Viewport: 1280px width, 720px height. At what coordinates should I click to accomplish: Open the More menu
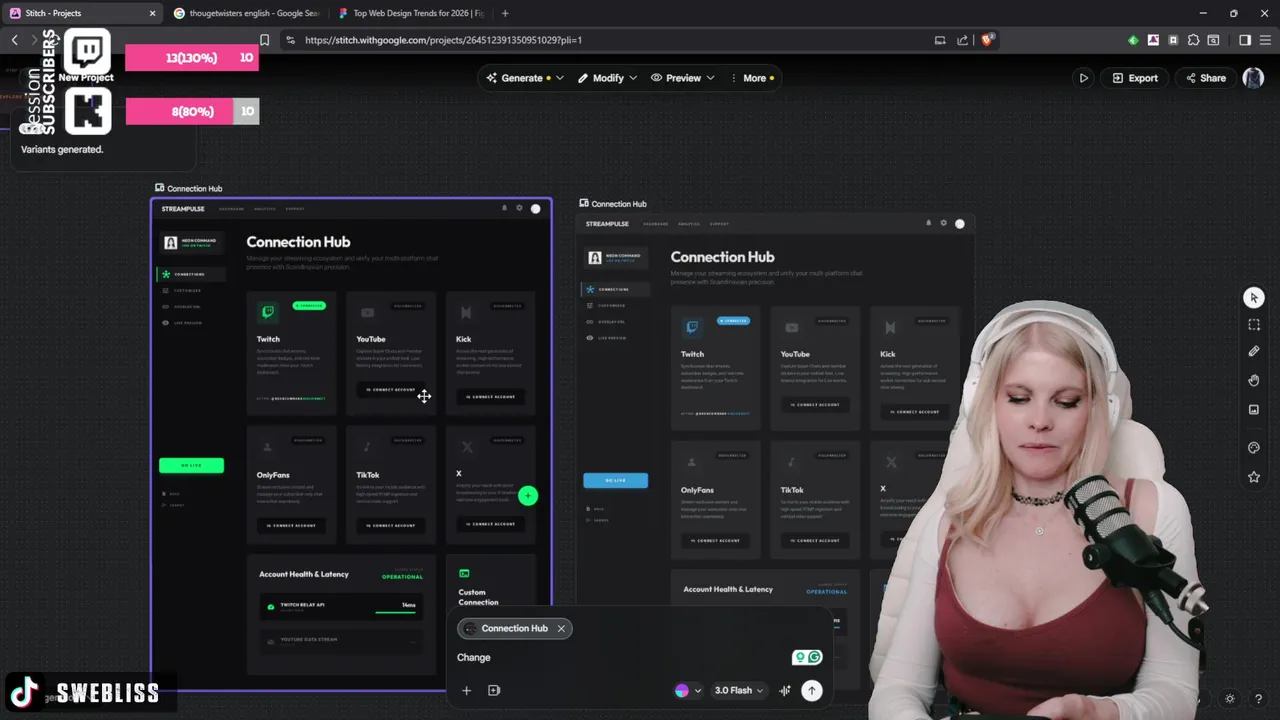click(x=752, y=78)
